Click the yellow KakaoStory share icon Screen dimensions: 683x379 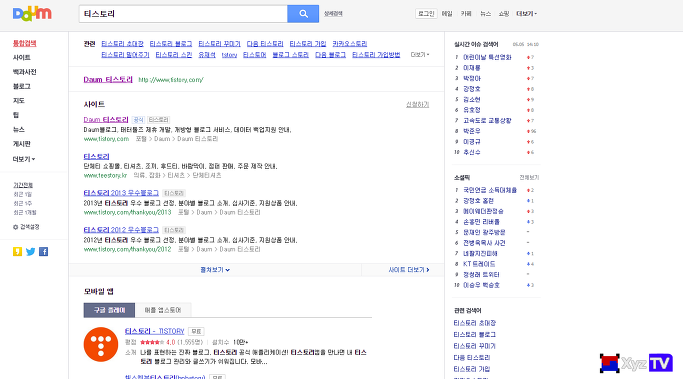17,251
